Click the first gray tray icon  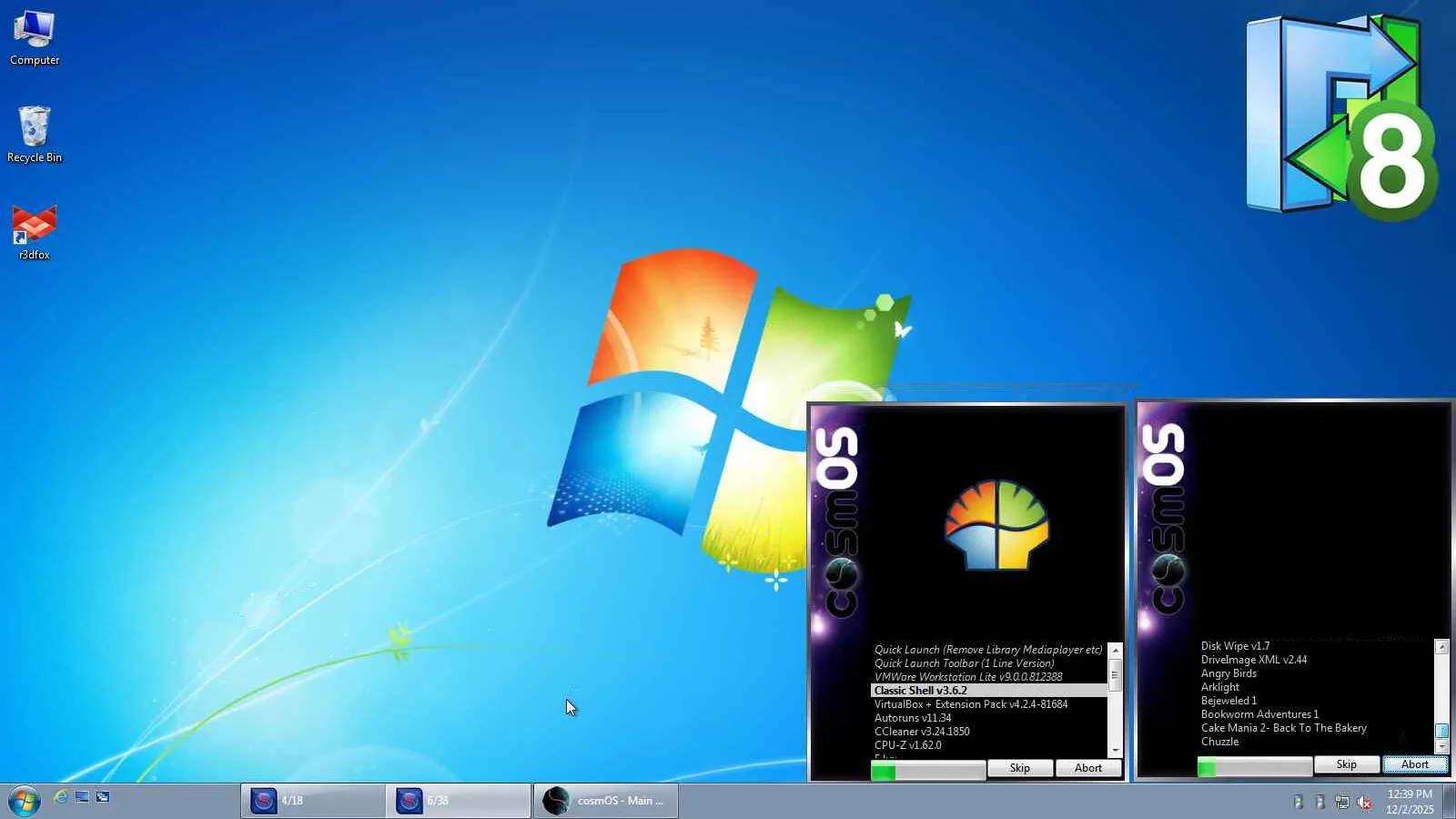click(1299, 802)
